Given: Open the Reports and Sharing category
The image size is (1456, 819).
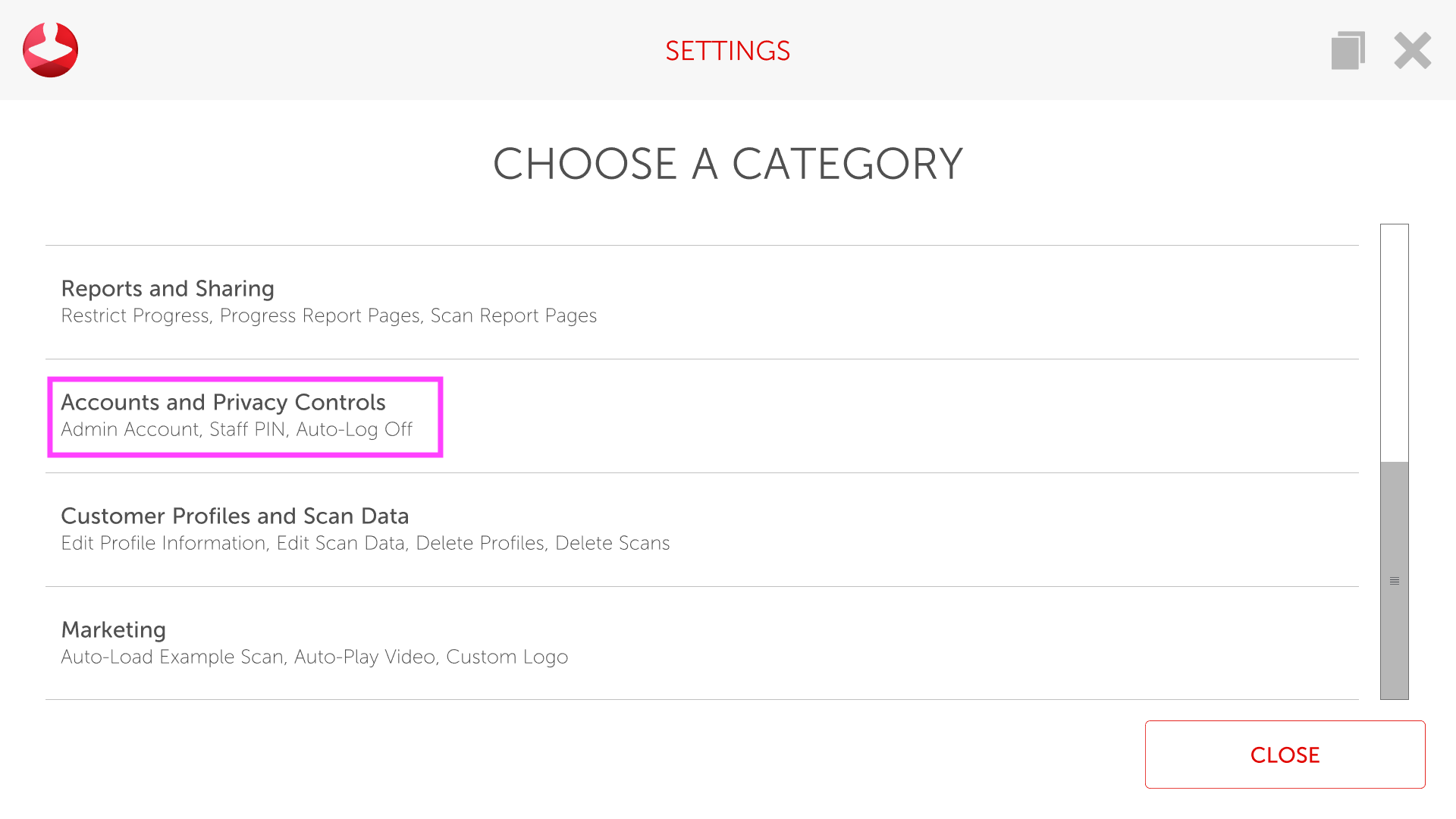Looking at the screenshot, I should point(168,289).
